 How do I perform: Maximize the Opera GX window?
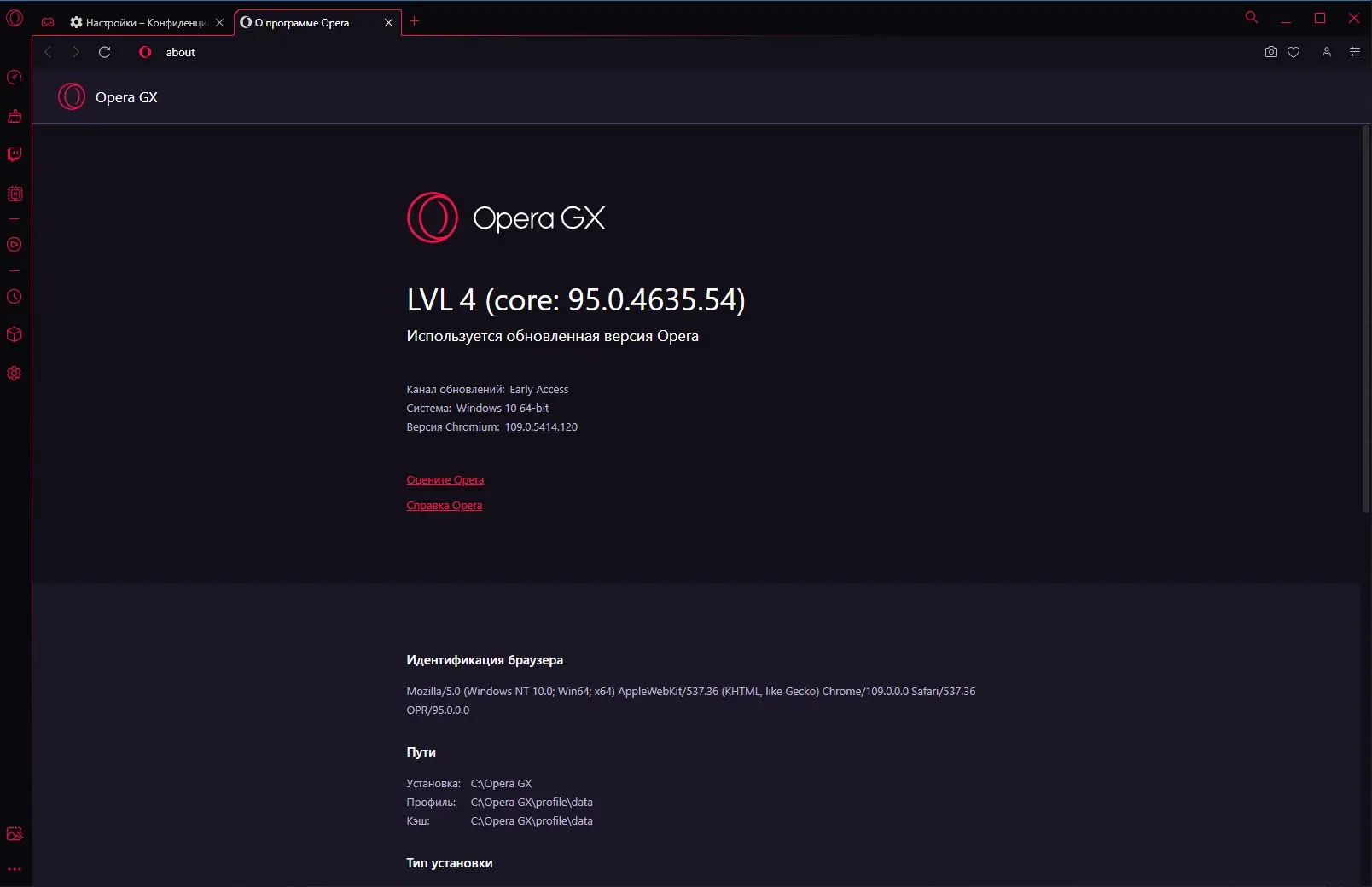click(x=1320, y=18)
